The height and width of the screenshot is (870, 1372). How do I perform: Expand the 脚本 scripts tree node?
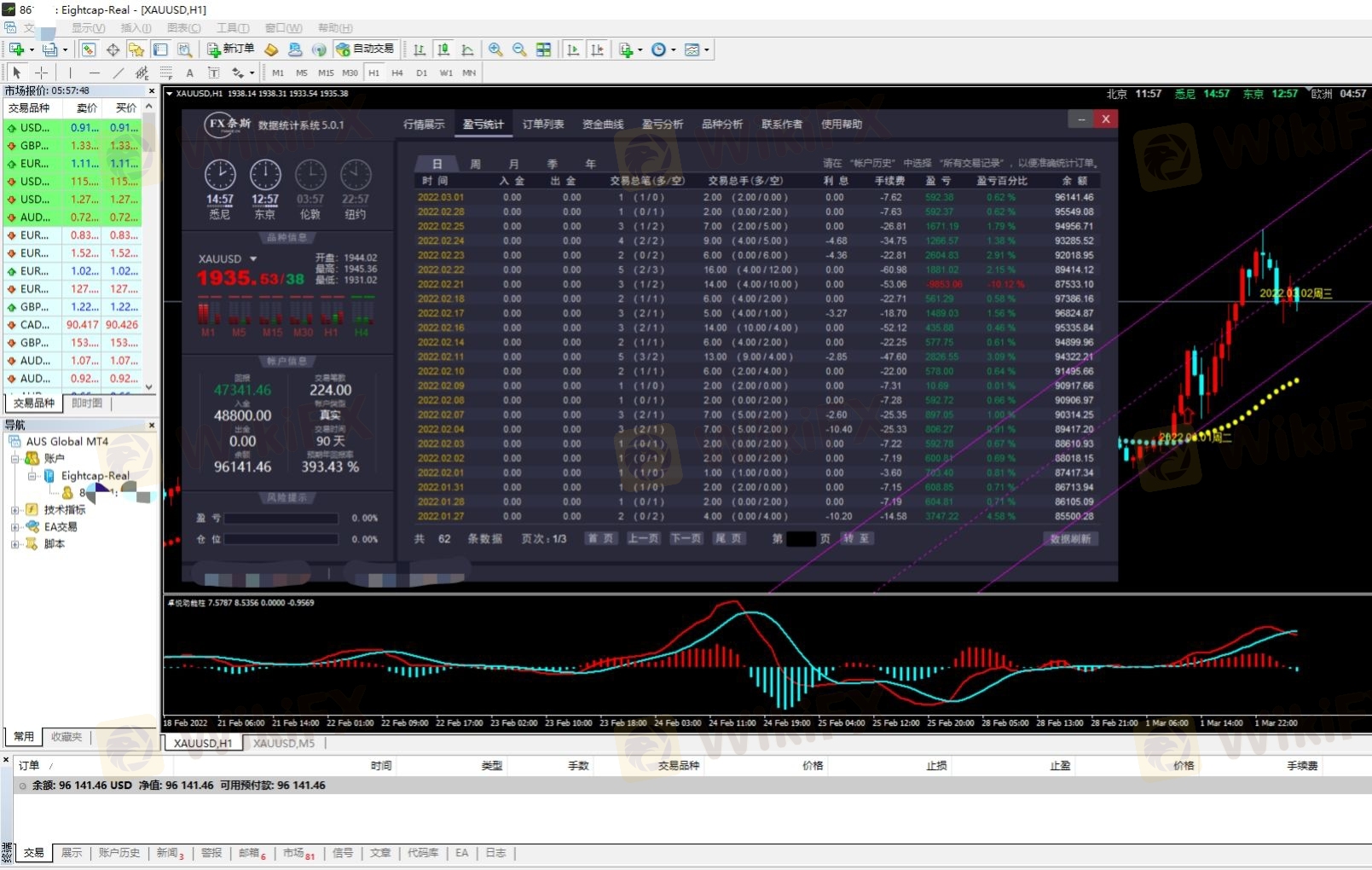pyautogui.click(x=14, y=544)
